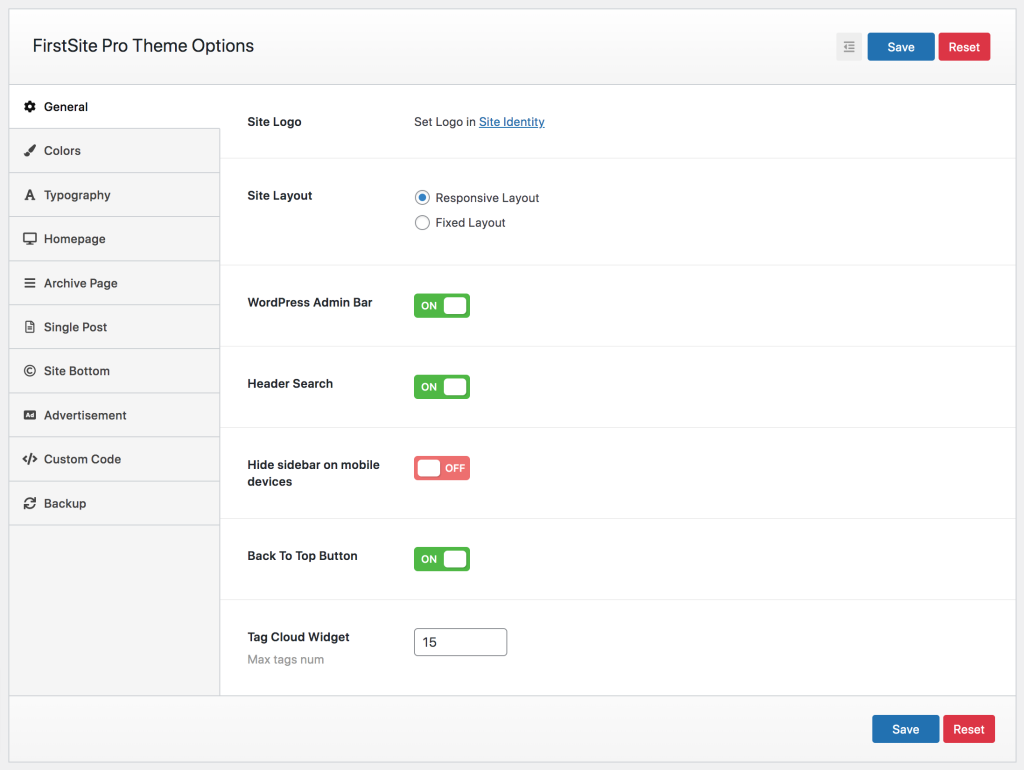Enable Hide sidebar on mobile devices
This screenshot has width=1024, height=770.
(x=441, y=467)
